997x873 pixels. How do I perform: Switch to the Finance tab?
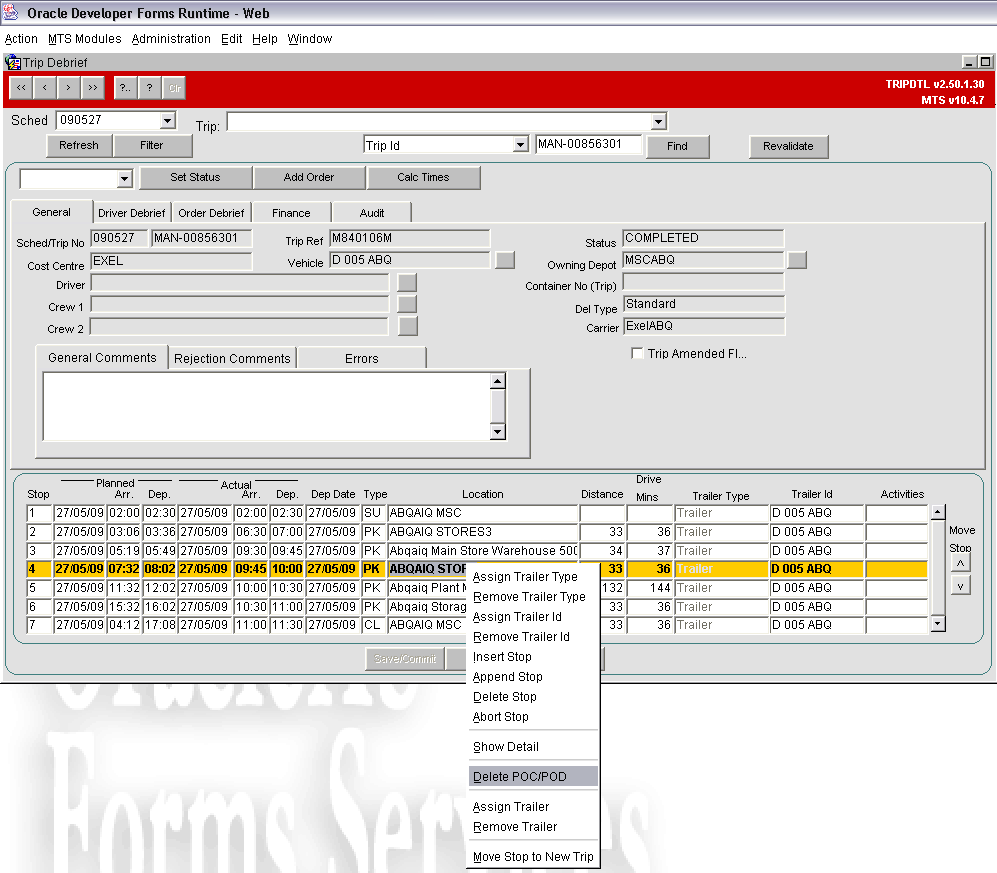click(291, 213)
